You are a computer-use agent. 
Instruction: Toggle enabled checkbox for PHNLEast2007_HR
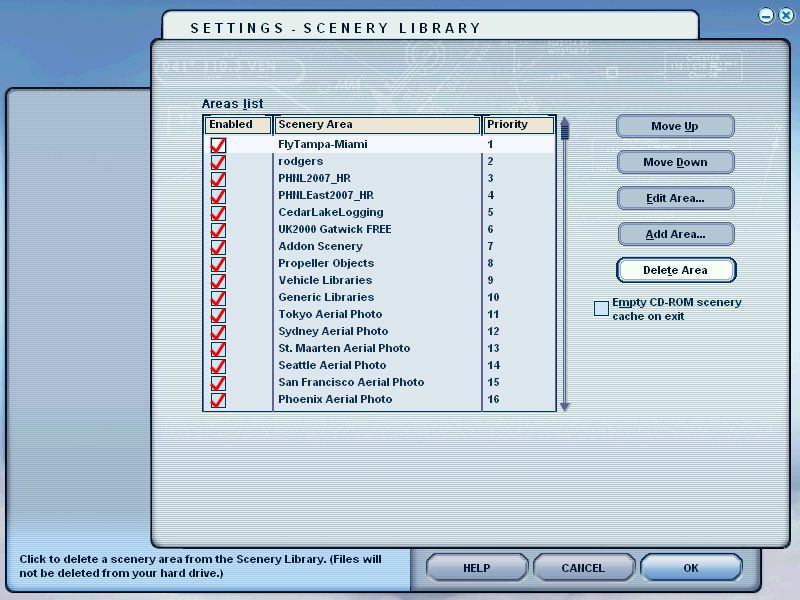click(x=218, y=196)
